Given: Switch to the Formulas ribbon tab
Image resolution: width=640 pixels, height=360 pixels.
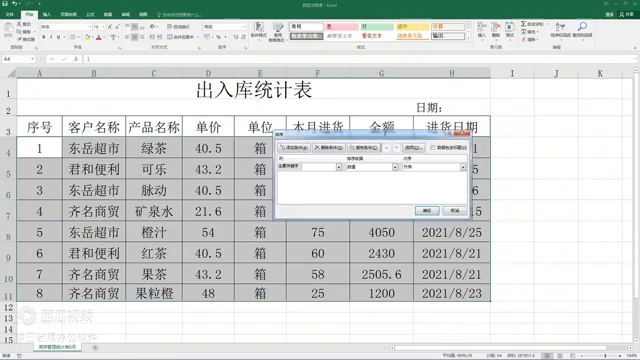Looking at the screenshot, I should click(x=90, y=15).
